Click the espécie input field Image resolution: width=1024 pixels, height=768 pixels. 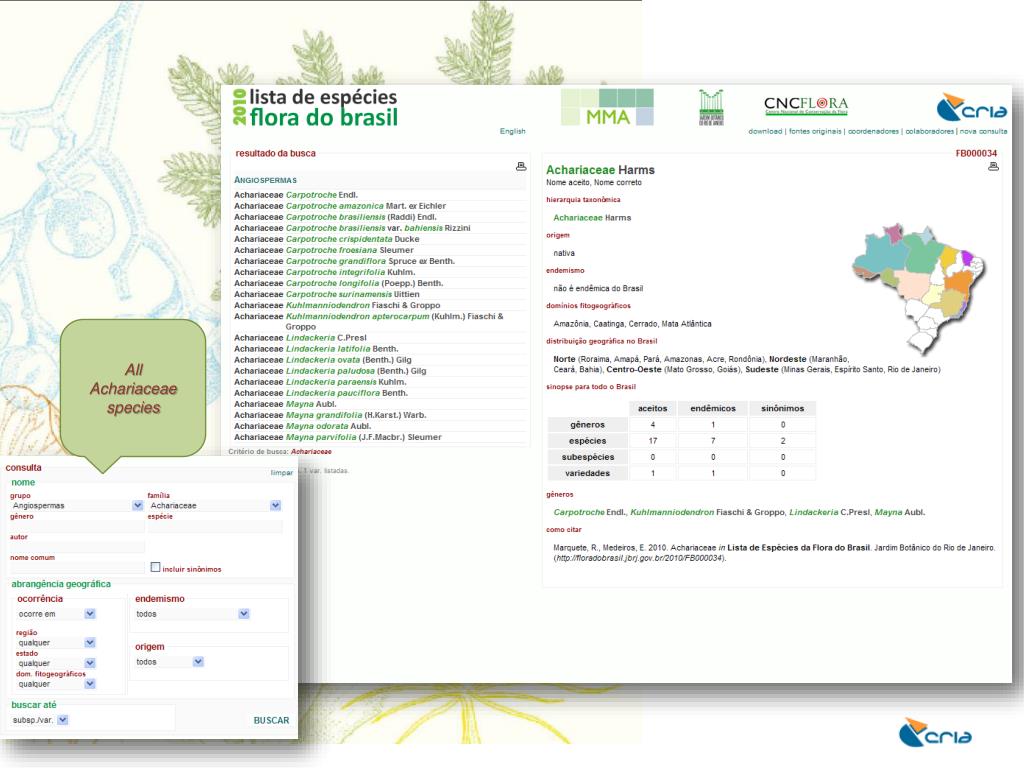pyautogui.click(x=215, y=526)
